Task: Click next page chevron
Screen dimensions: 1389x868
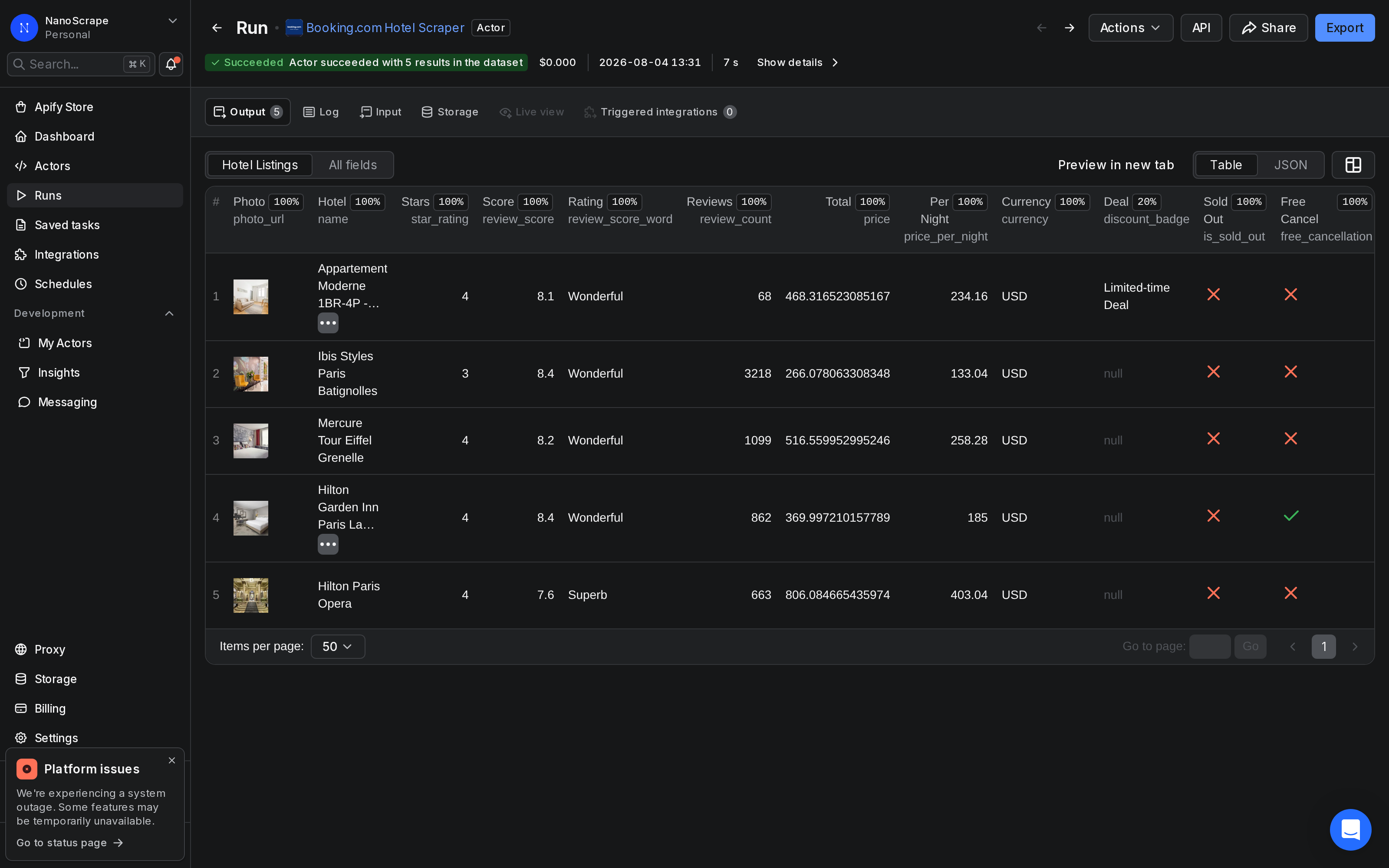Action: coord(1355,646)
